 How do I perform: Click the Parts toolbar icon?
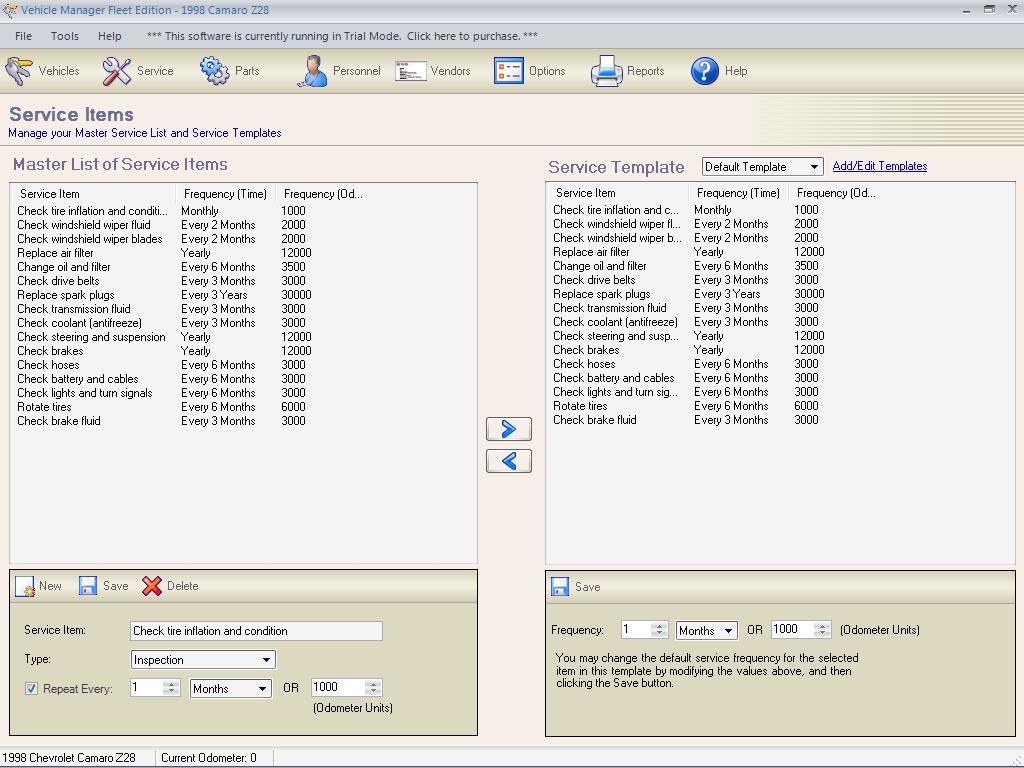(232, 70)
